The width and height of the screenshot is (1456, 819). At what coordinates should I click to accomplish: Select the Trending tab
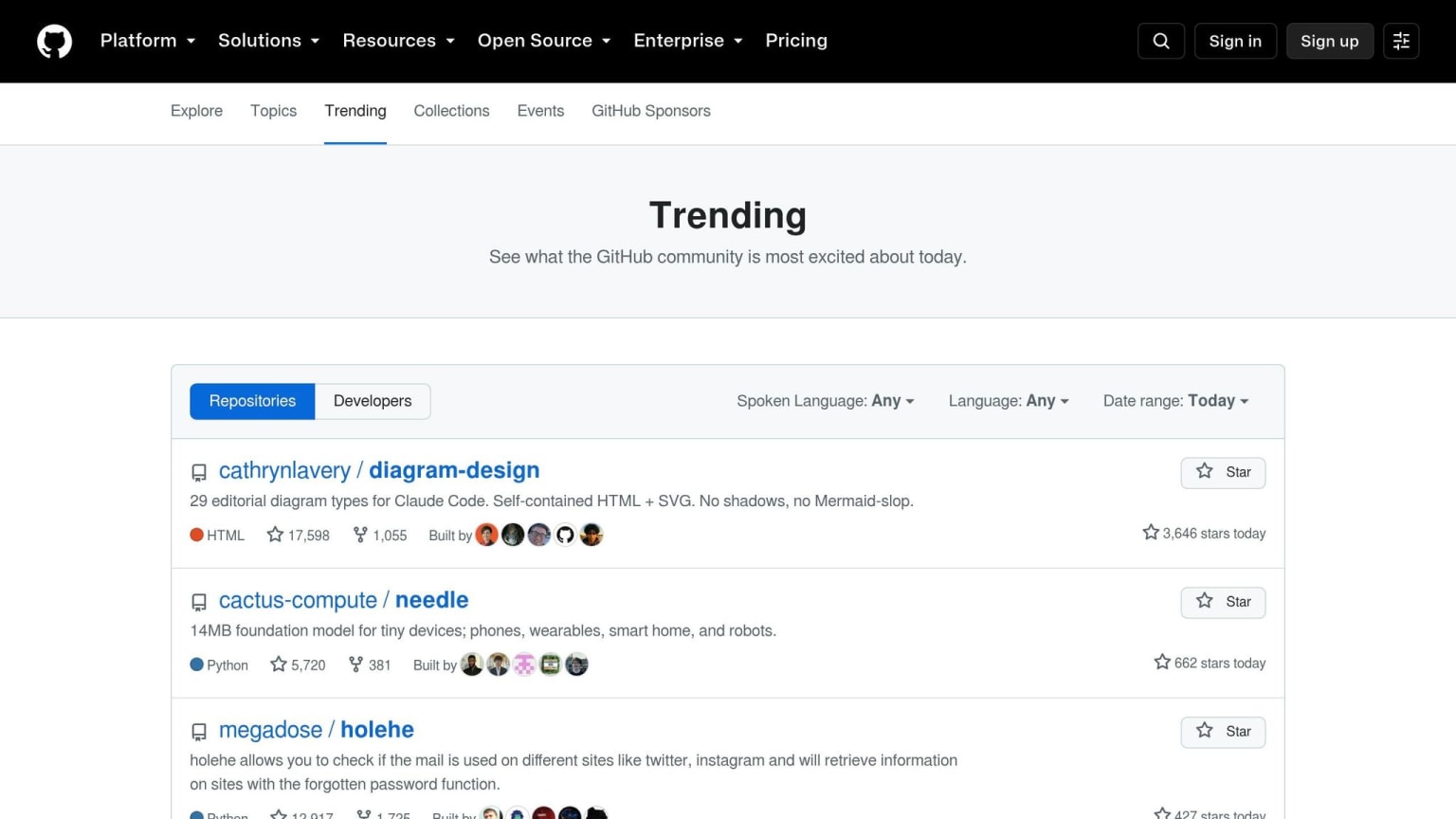tap(355, 111)
